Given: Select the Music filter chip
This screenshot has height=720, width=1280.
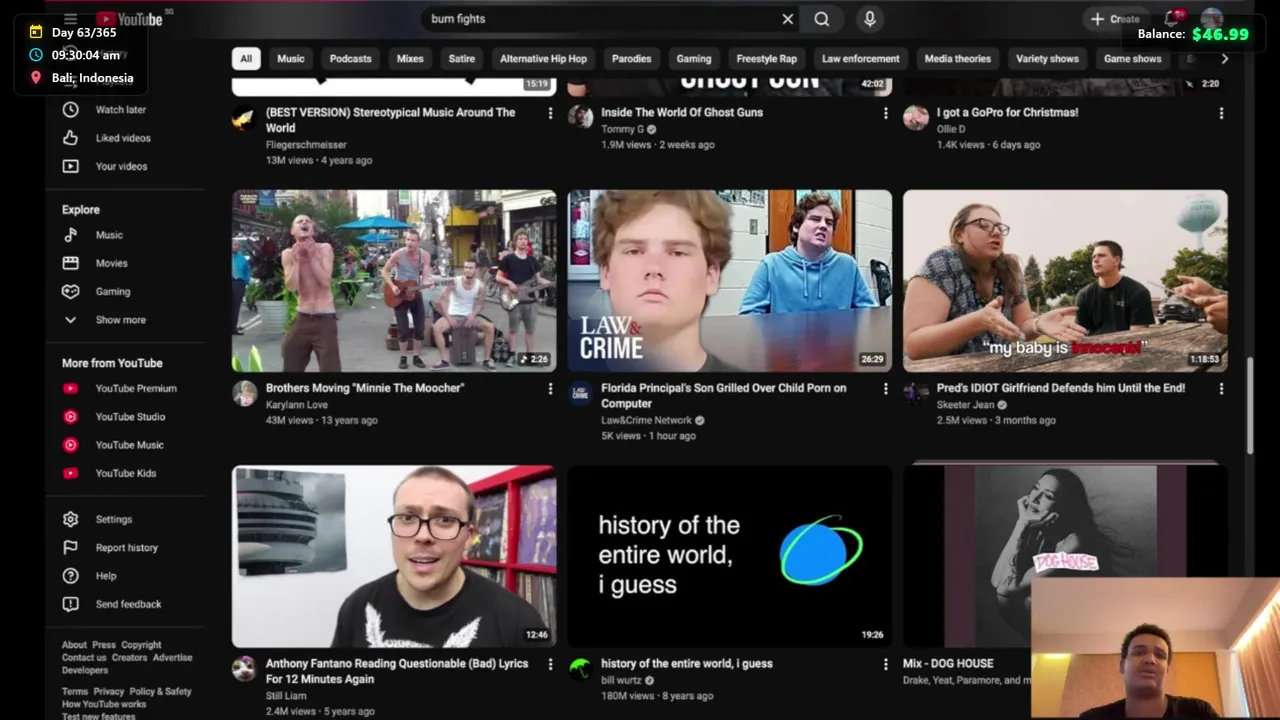Looking at the screenshot, I should [291, 59].
